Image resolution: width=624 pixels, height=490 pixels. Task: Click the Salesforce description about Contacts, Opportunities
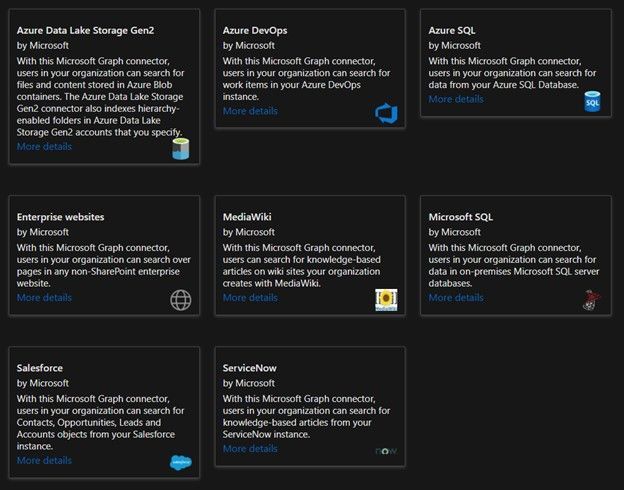click(x=100, y=422)
